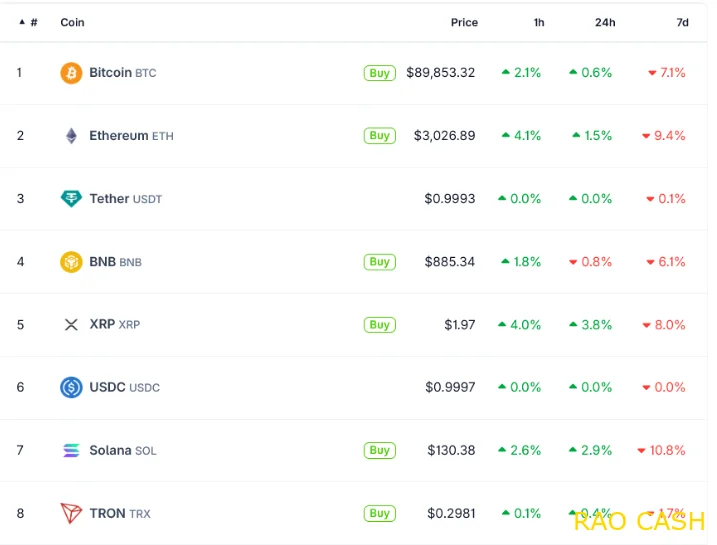The width and height of the screenshot is (717, 545).
Task: Click the Solana logo icon
Action: pyautogui.click(x=71, y=451)
